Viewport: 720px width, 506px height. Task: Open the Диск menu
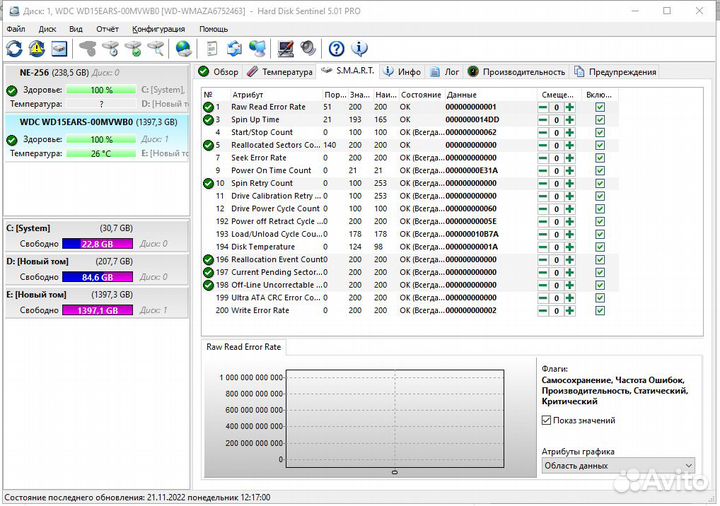point(47,29)
